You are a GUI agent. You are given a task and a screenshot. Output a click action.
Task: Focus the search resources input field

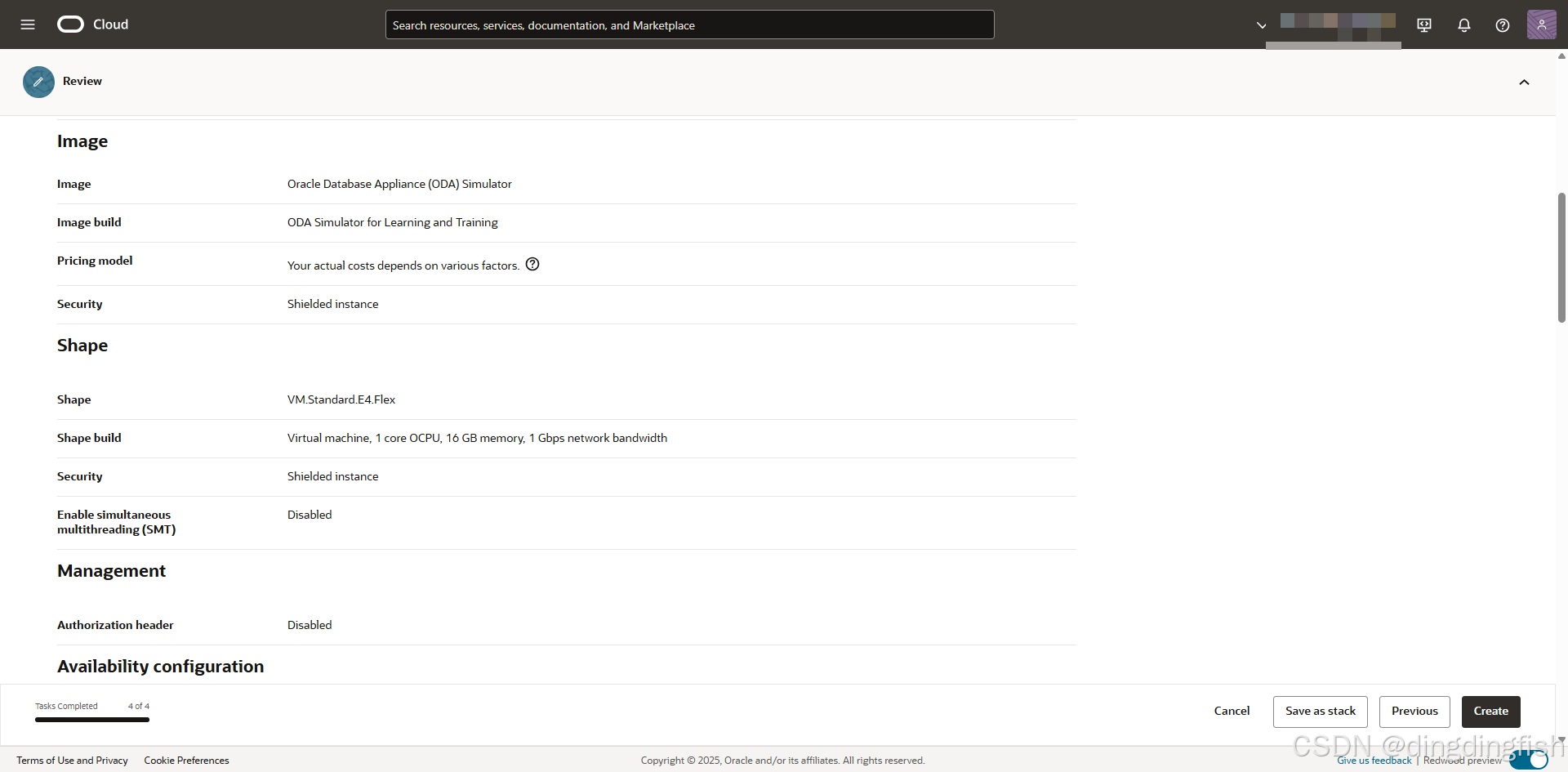690,25
